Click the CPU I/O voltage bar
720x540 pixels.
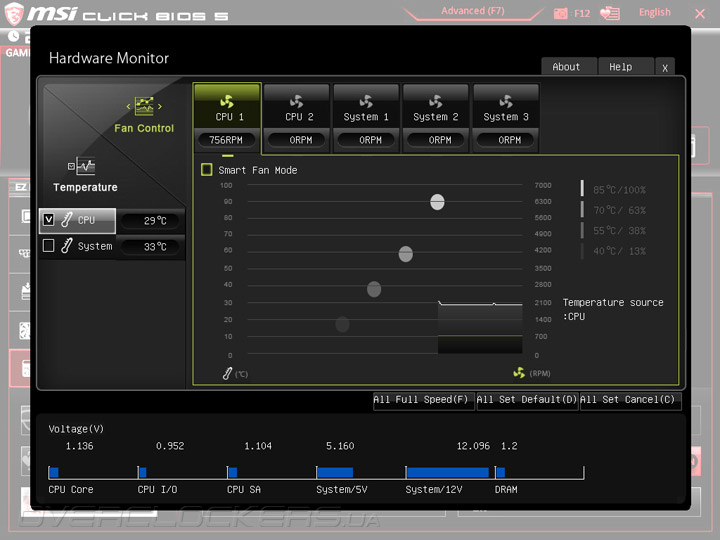[143, 472]
